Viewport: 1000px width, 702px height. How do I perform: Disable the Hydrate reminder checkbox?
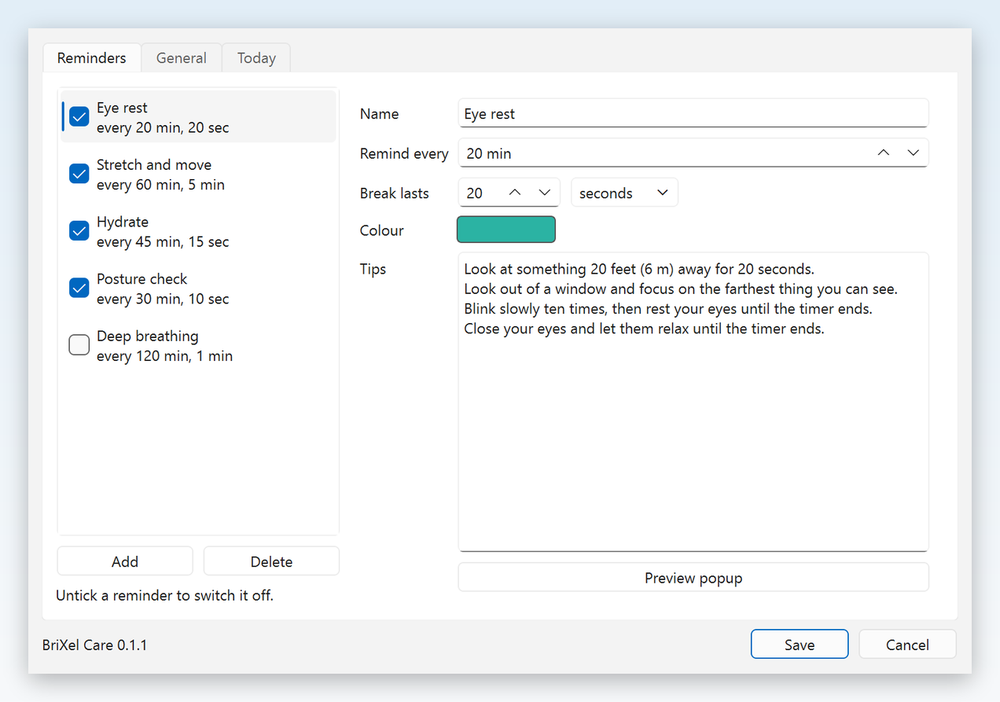click(79, 231)
